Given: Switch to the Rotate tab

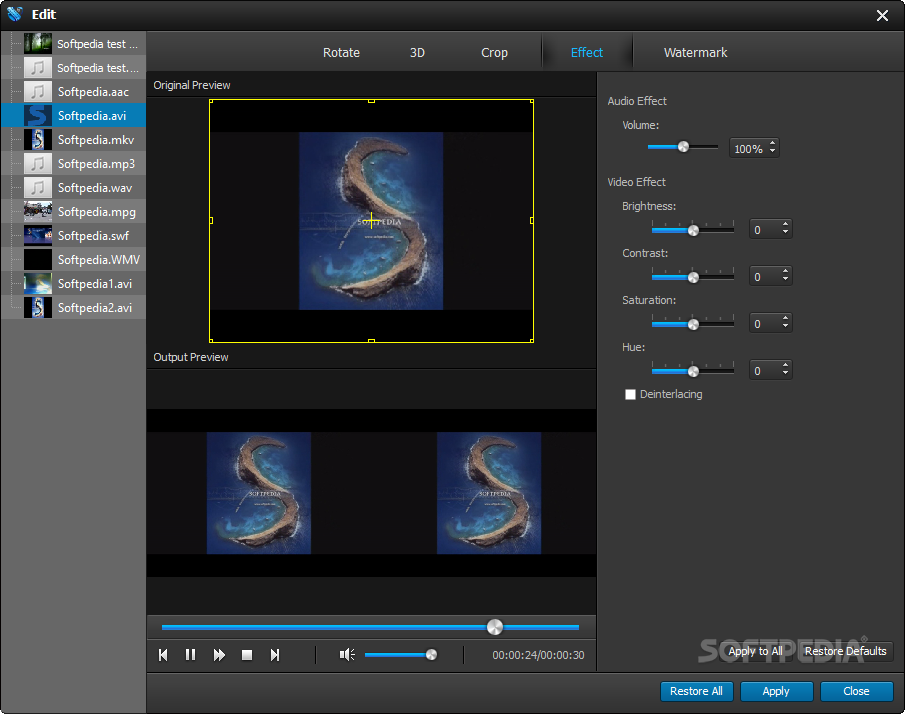Looking at the screenshot, I should click(341, 53).
